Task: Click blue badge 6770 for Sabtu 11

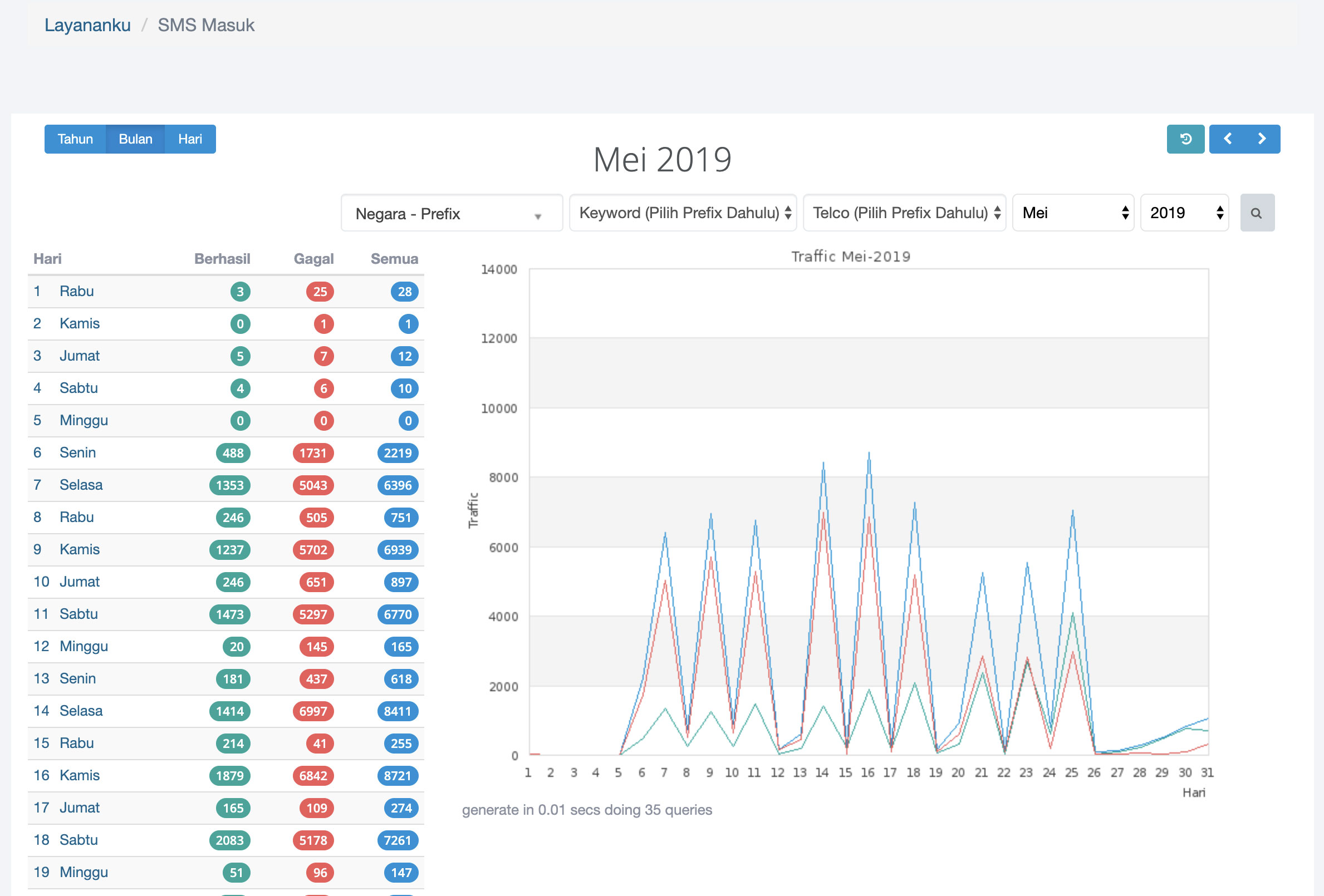Action: point(398,614)
